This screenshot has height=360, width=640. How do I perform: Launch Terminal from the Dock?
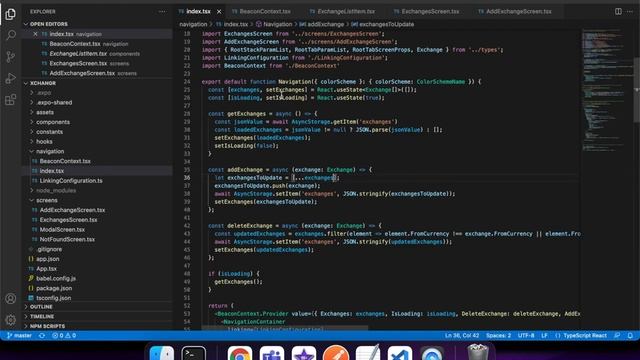(x=193, y=353)
